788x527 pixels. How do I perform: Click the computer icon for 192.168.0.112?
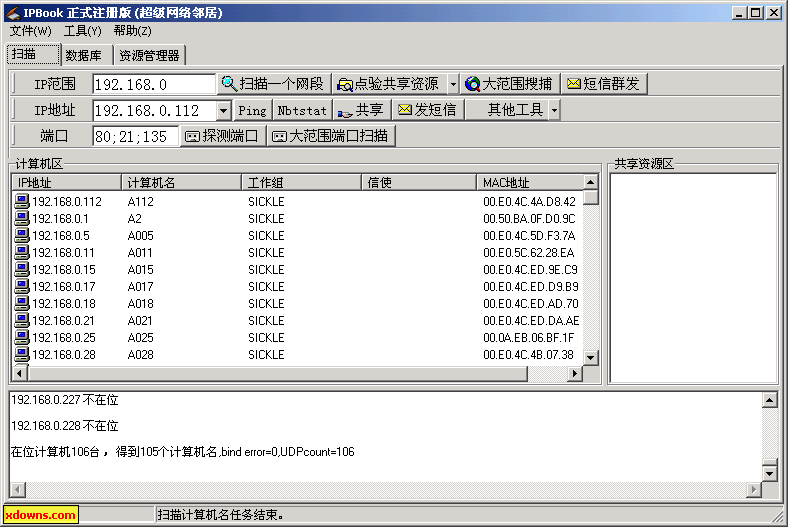click(x=22, y=201)
